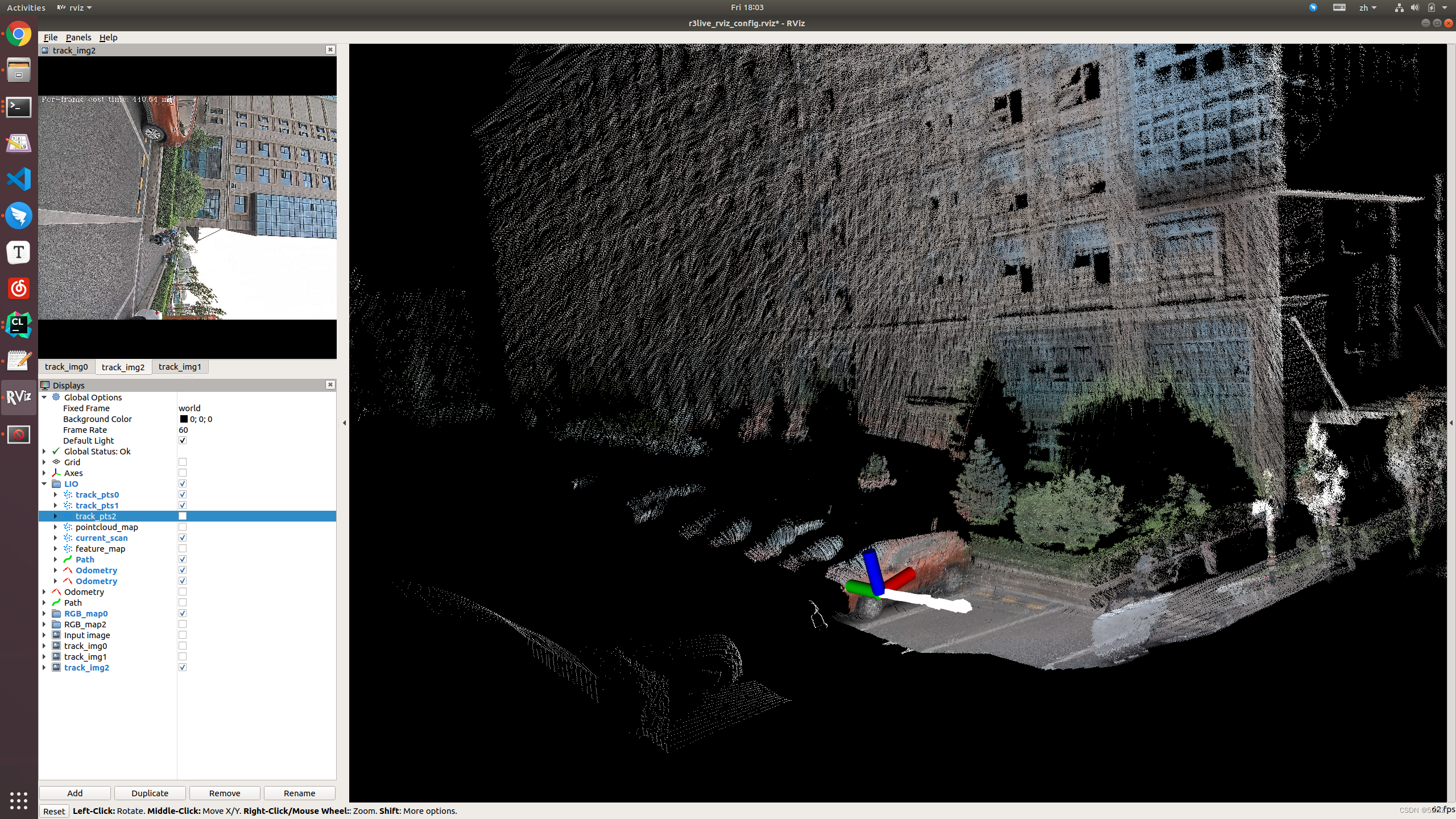Expand the LIO display group
The height and width of the screenshot is (819, 1456).
[x=44, y=484]
